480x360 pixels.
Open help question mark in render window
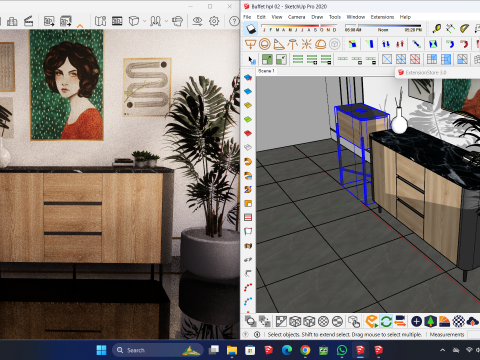(234, 21)
